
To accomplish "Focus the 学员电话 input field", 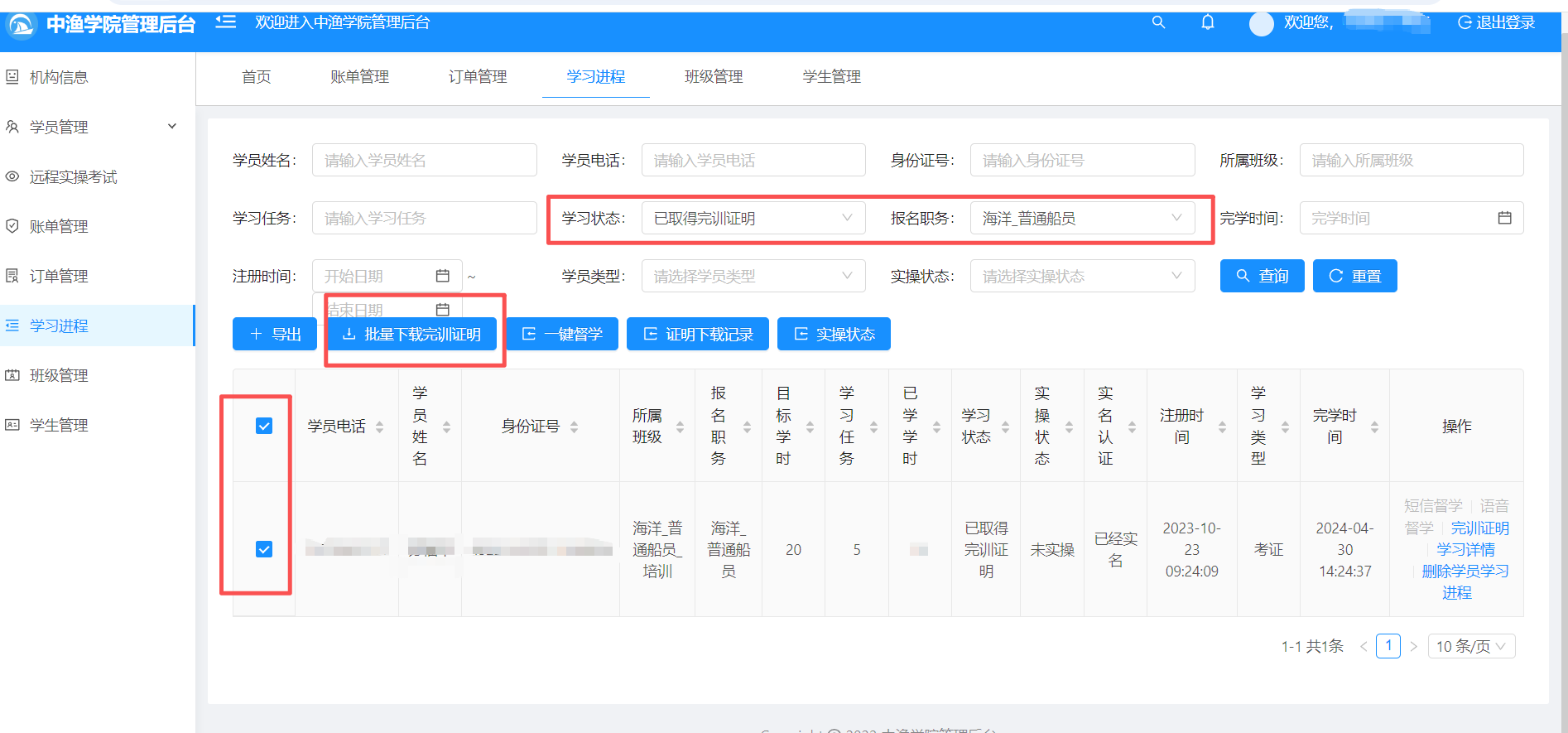I will coord(753,160).
